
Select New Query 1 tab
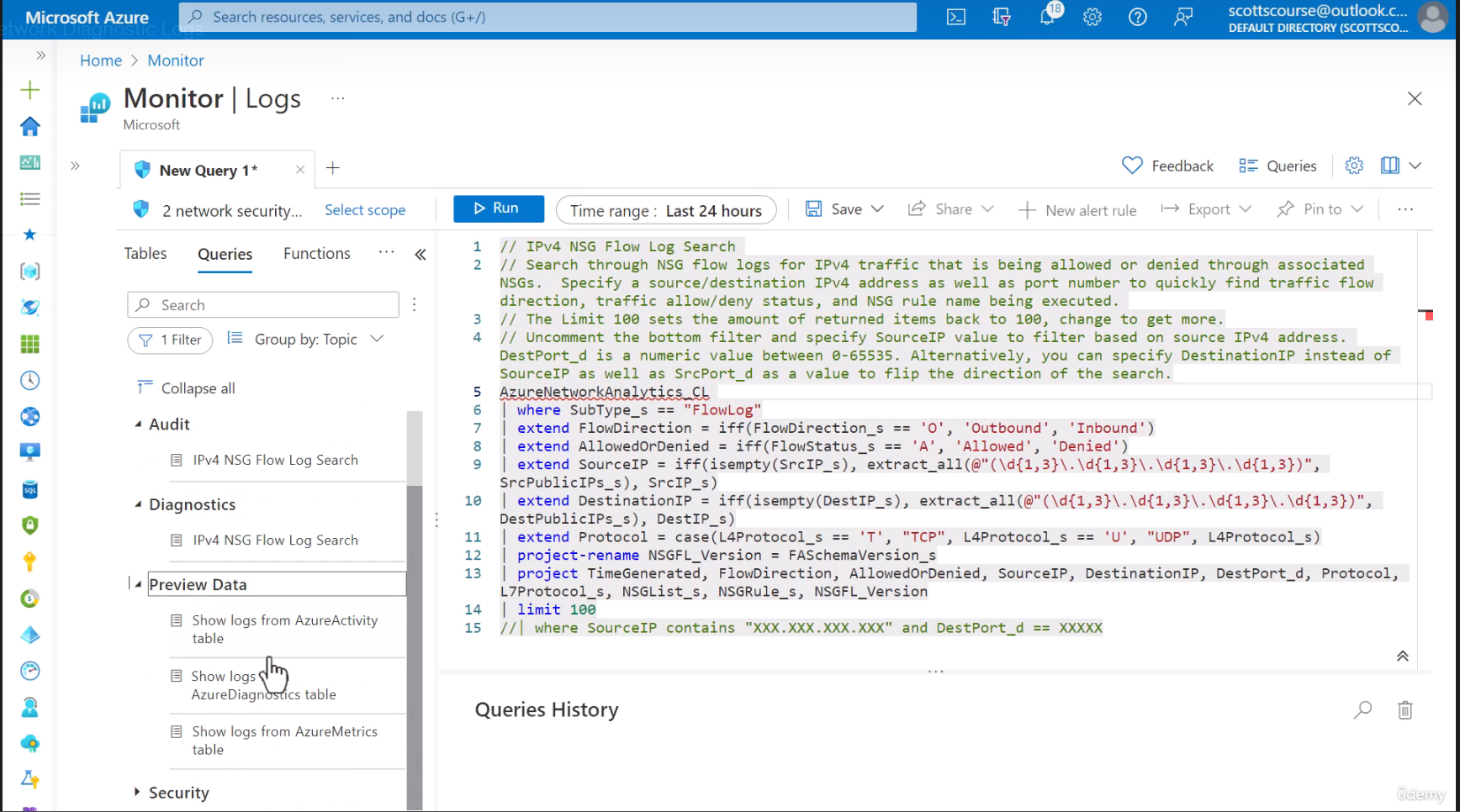tap(209, 171)
